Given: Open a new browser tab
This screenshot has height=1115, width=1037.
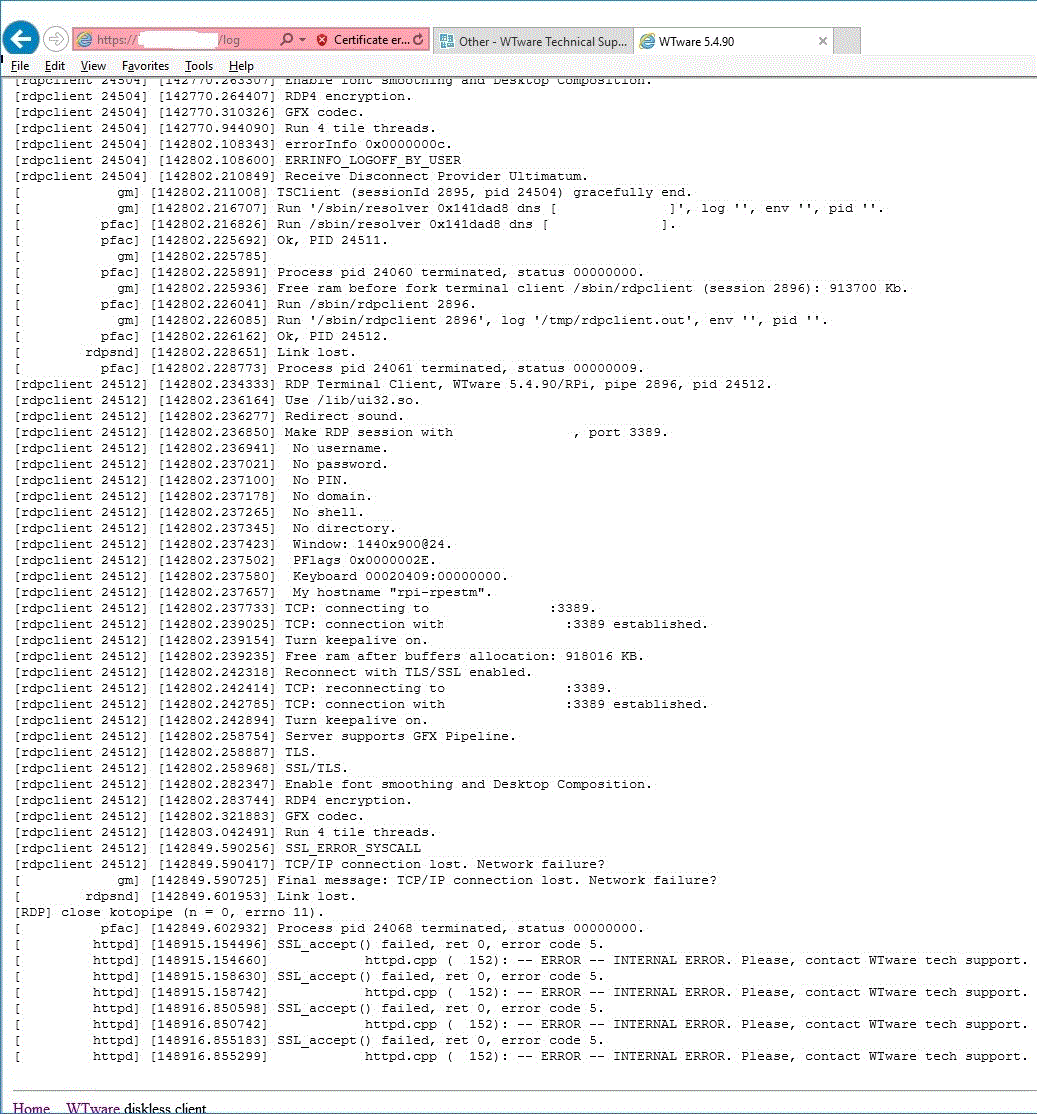Looking at the screenshot, I should [848, 41].
